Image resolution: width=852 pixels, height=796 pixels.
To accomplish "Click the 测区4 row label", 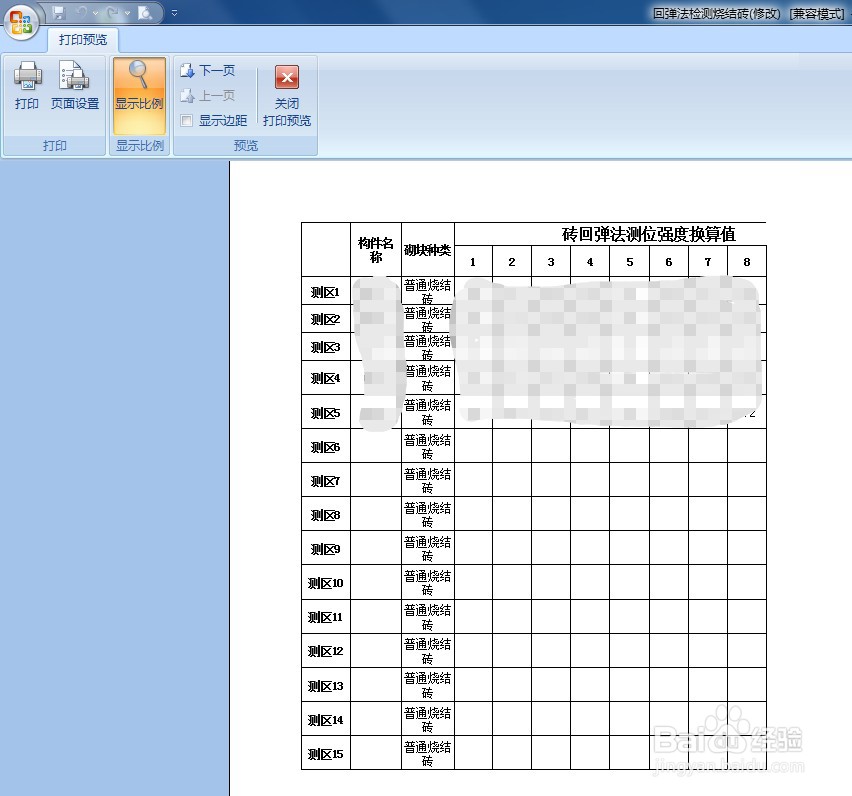I will pos(325,378).
